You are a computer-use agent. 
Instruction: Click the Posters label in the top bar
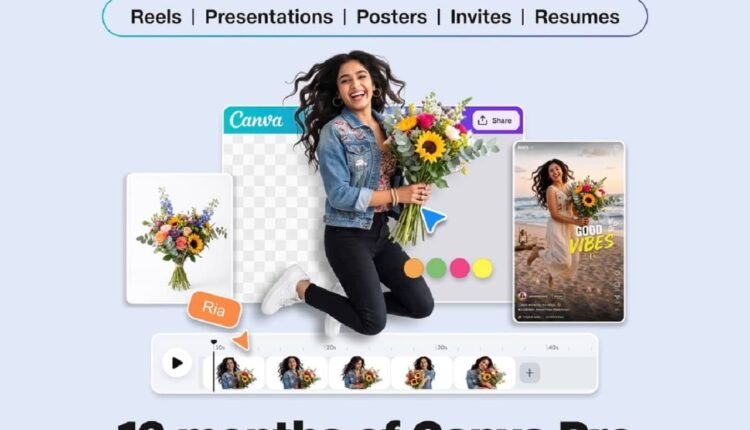391,17
